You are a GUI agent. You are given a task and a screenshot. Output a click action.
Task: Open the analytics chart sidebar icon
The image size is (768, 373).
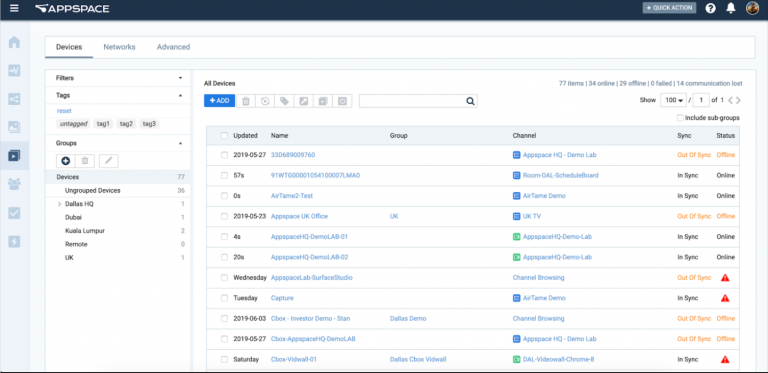[14, 70]
